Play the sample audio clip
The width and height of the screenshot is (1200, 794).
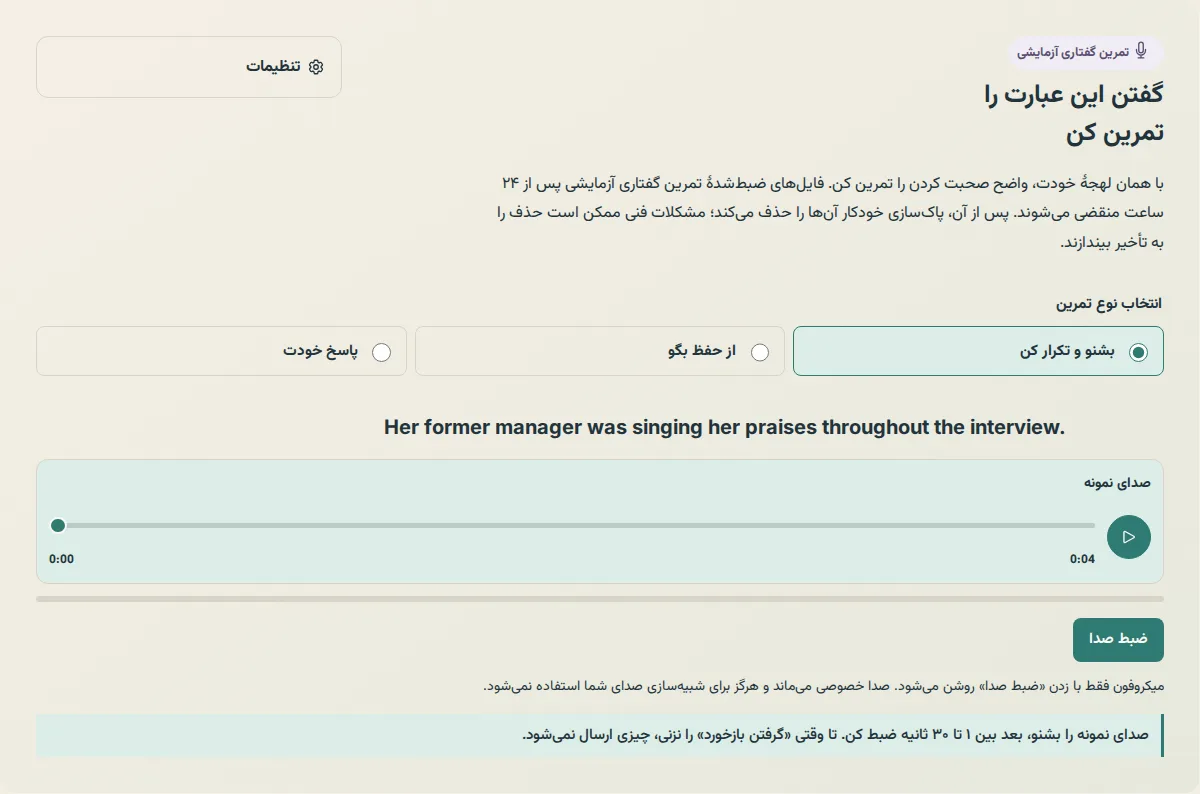coord(1129,537)
